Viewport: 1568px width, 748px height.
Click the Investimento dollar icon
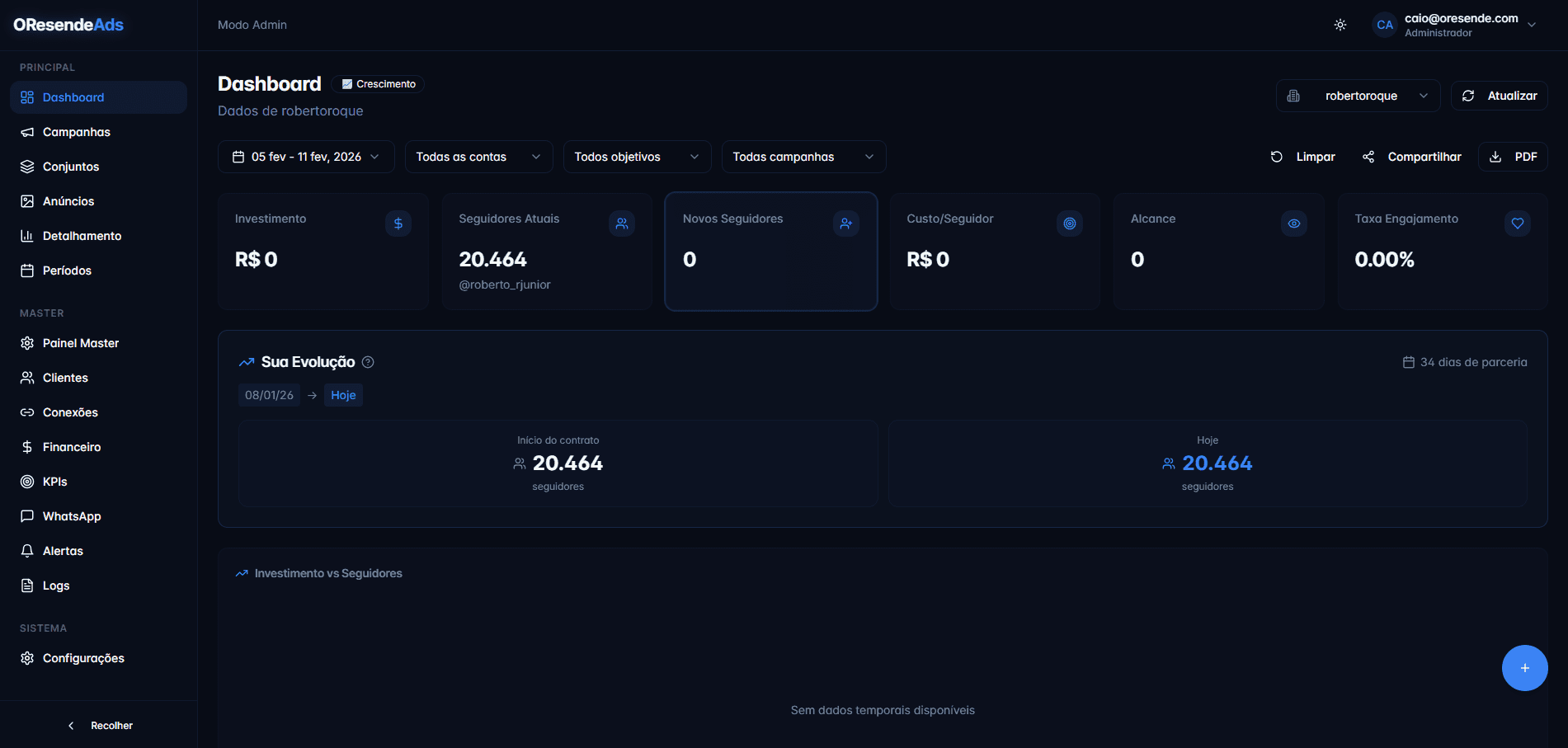coord(398,223)
